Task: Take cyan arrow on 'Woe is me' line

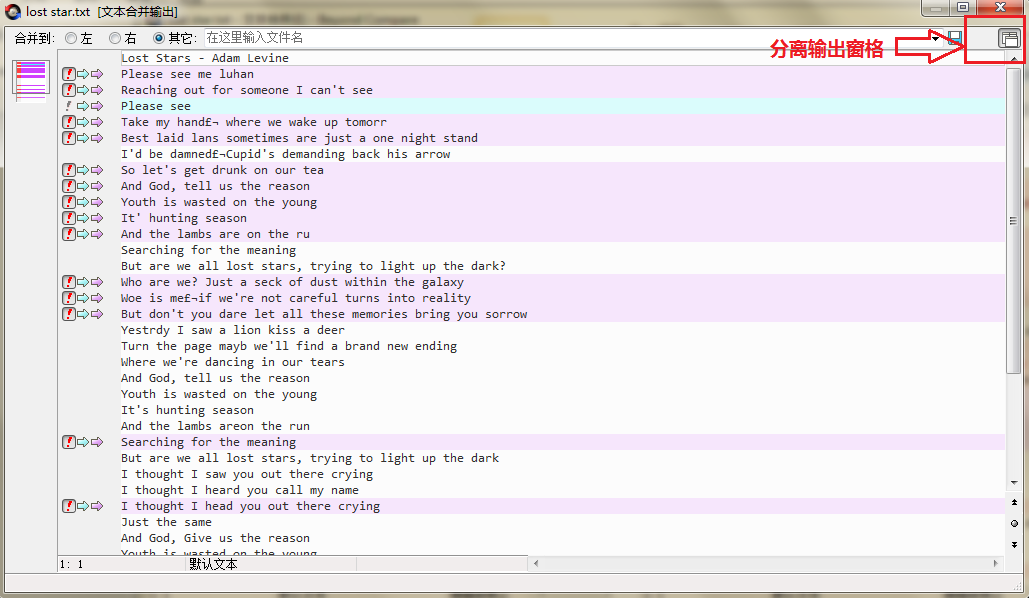Action: pos(83,298)
